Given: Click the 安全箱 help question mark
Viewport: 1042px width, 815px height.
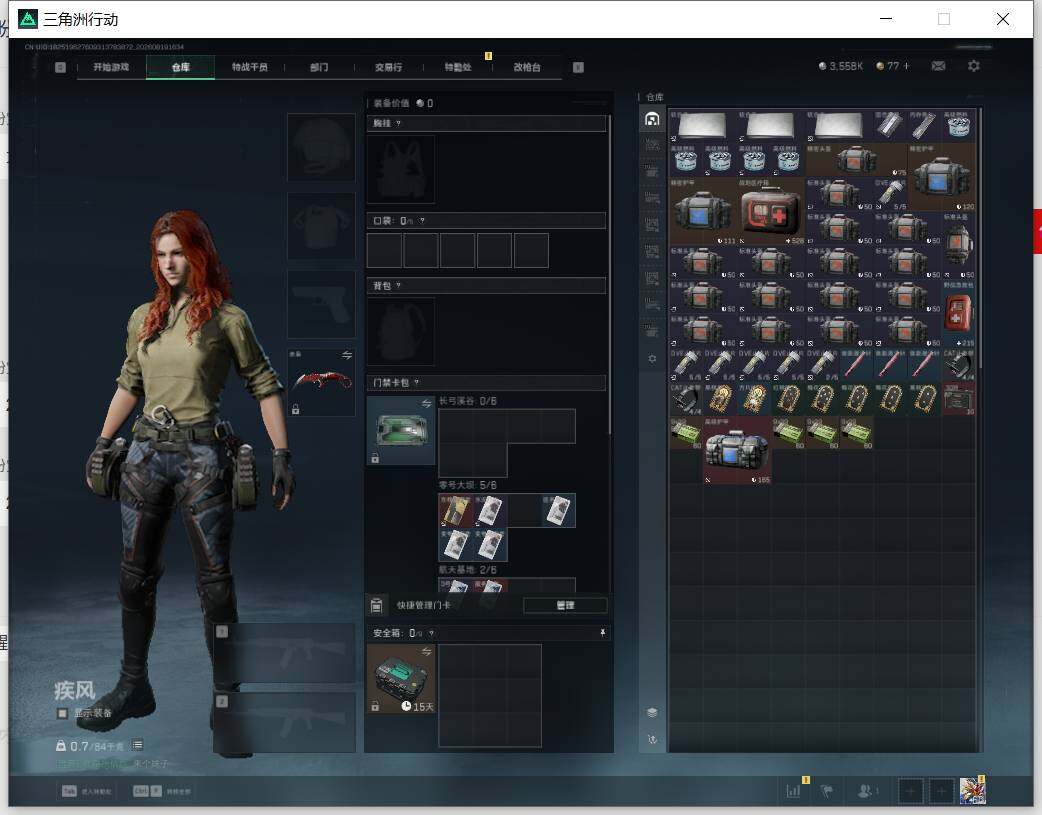Looking at the screenshot, I should [431, 633].
